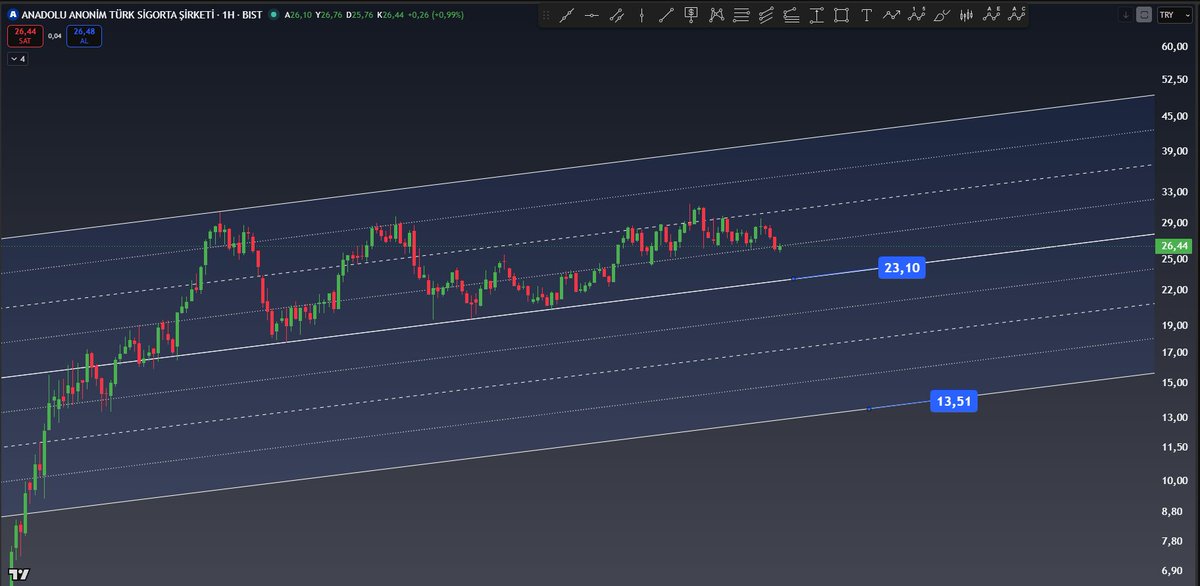
Task: Select the trend line drawing tool
Action: tap(567, 15)
